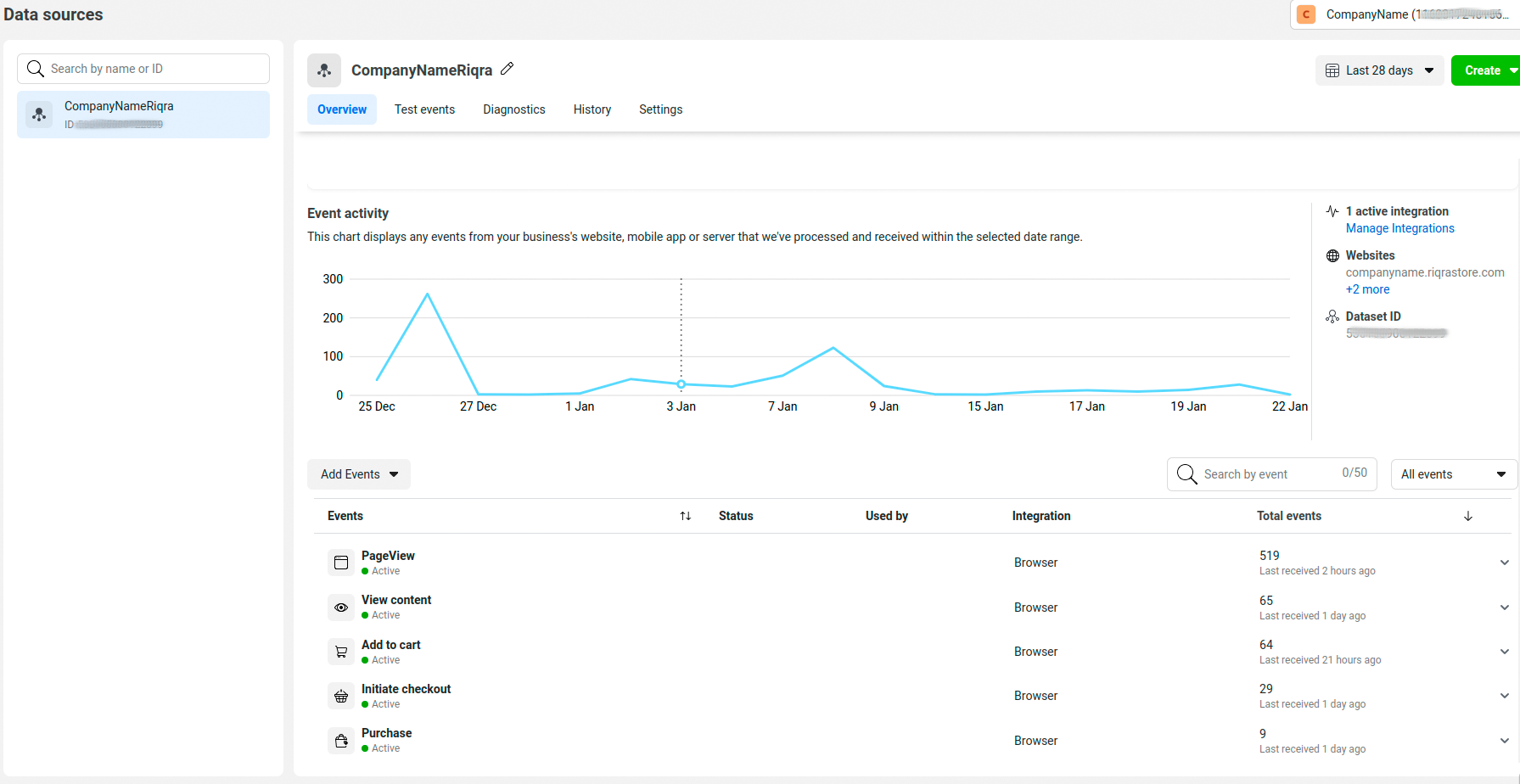Switch to the Overview tab

tap(342, 109)
